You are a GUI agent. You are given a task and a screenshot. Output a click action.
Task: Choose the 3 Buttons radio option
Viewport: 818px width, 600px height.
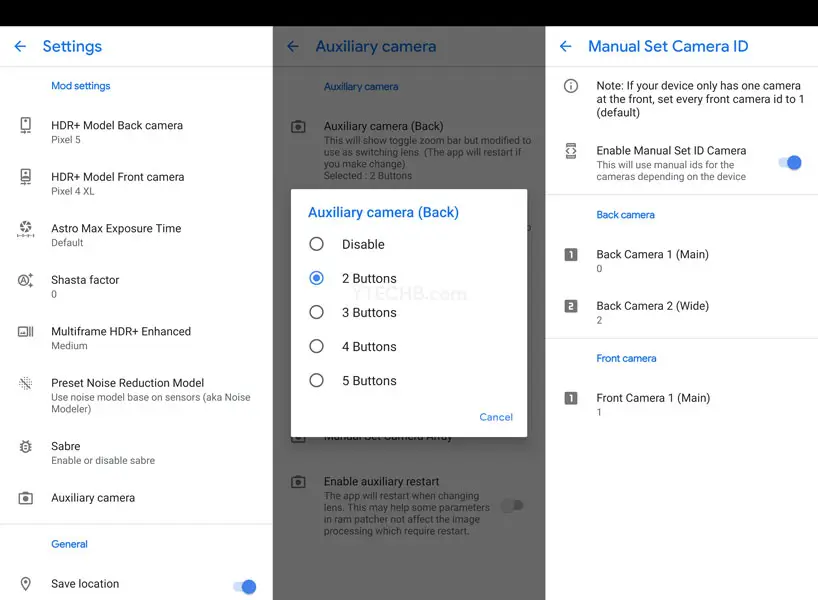[x=317, y=312]
